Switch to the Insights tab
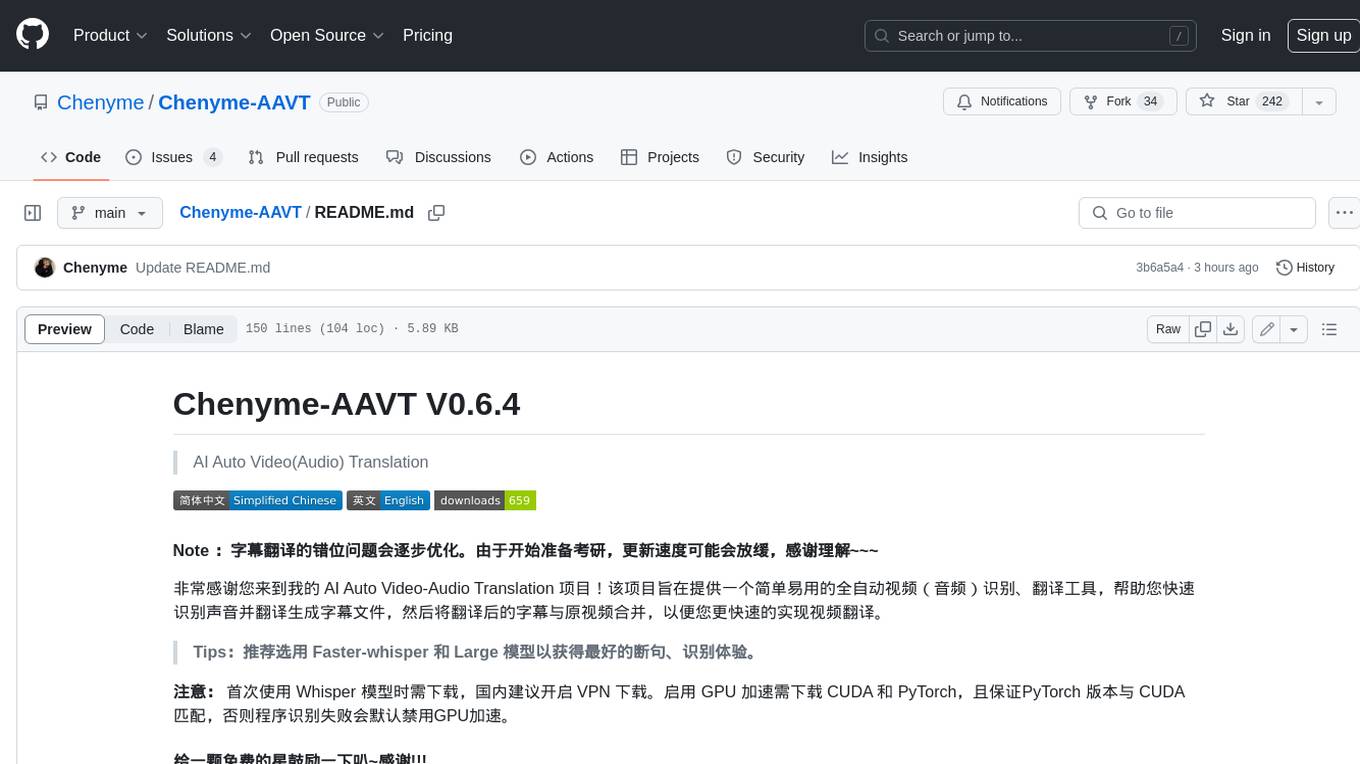 870,157
